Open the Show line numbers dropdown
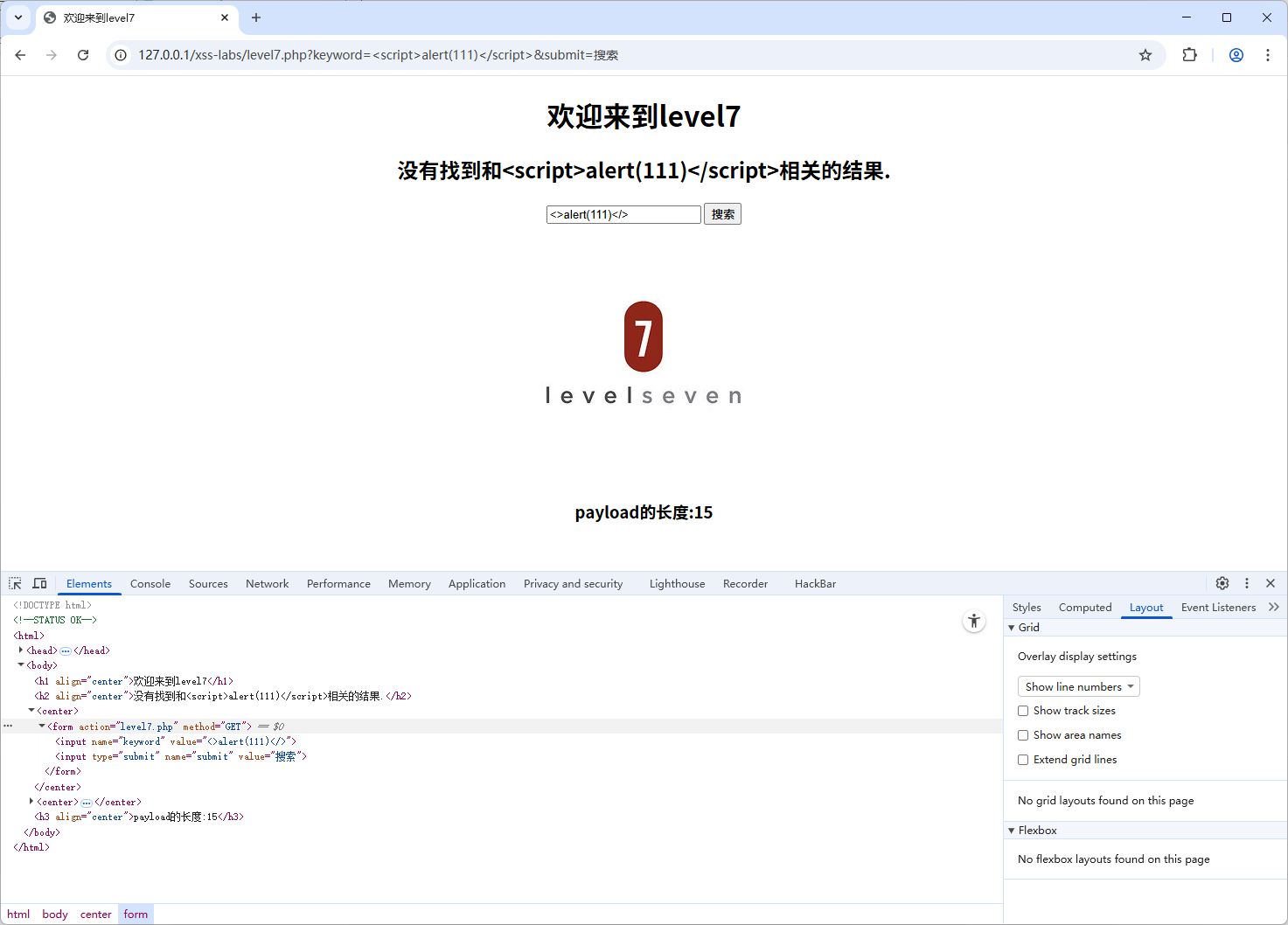Screen dimensions: 1288x925 [1079, 686]
